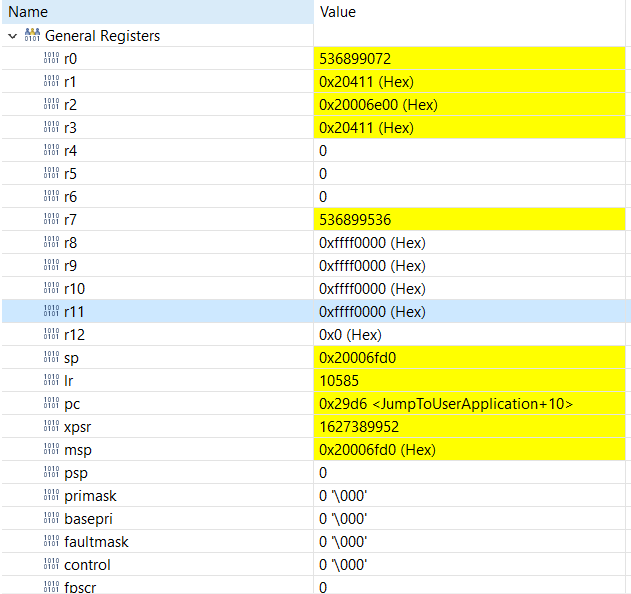
Task: Click the xpsr value 1627389952
Action: click(357, 427)
